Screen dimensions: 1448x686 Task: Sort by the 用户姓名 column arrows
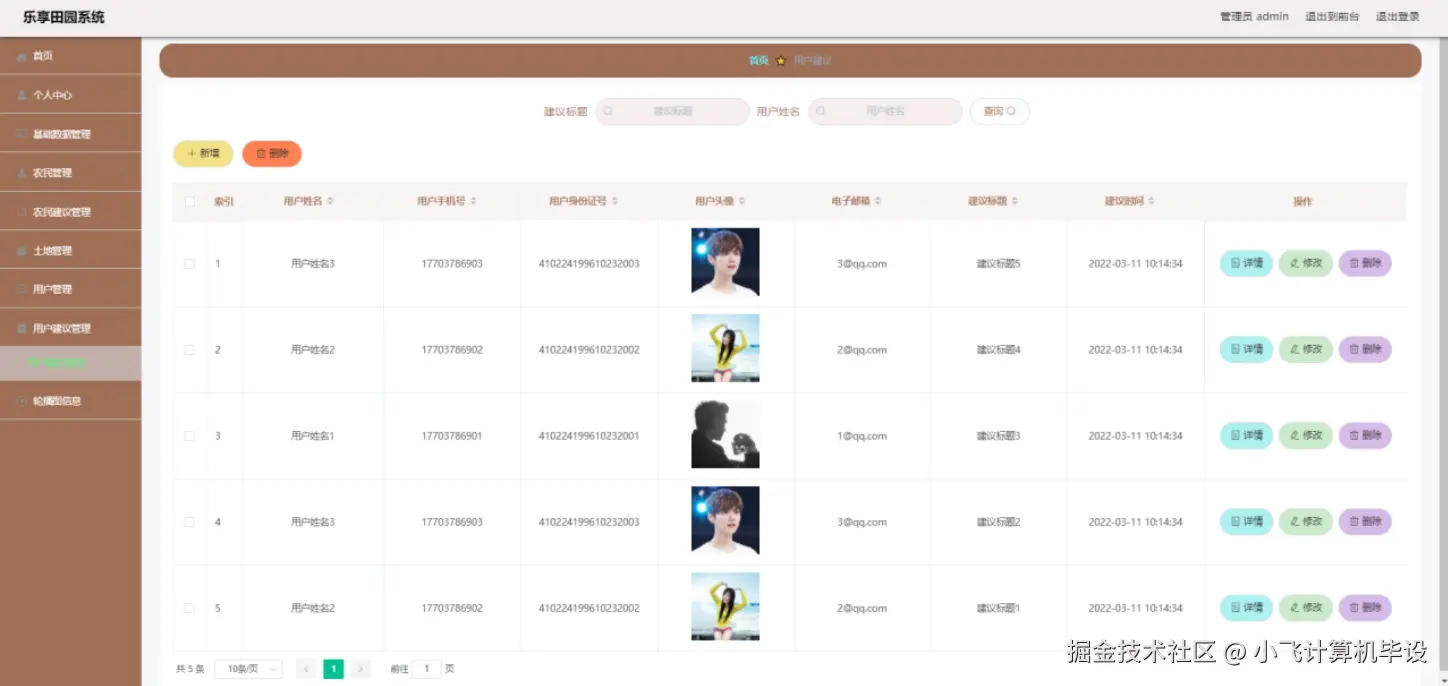coord(330,201)
